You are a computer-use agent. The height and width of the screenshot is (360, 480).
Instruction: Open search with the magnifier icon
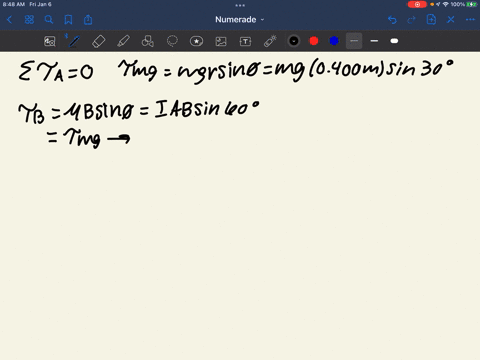click(49, 20)
